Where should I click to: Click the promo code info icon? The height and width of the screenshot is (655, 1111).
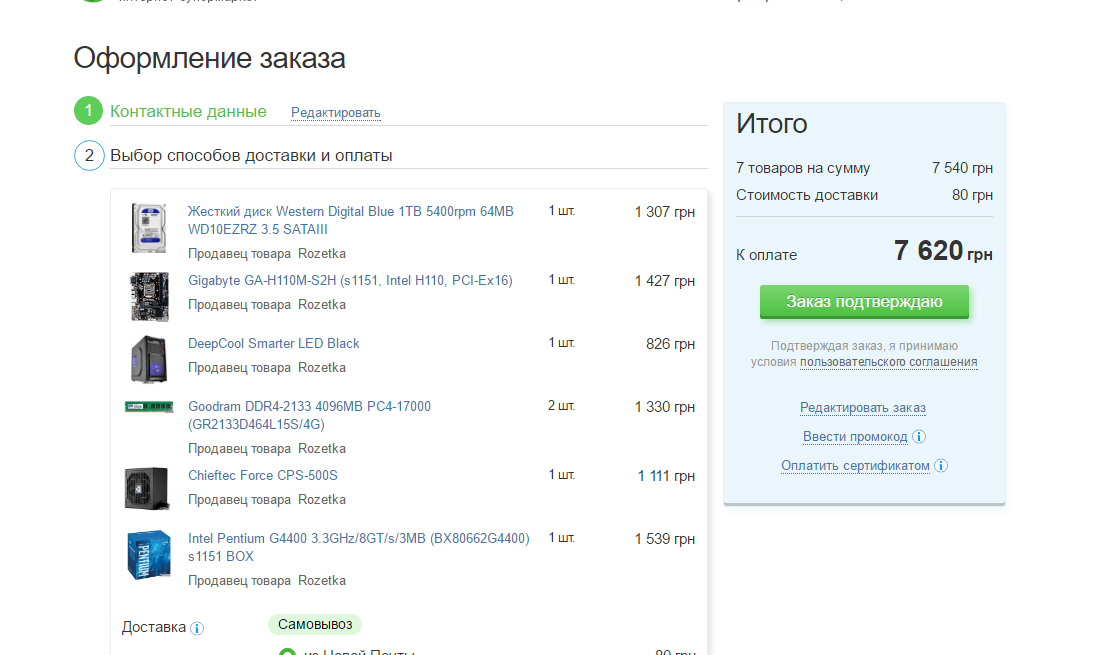[919, 437]
